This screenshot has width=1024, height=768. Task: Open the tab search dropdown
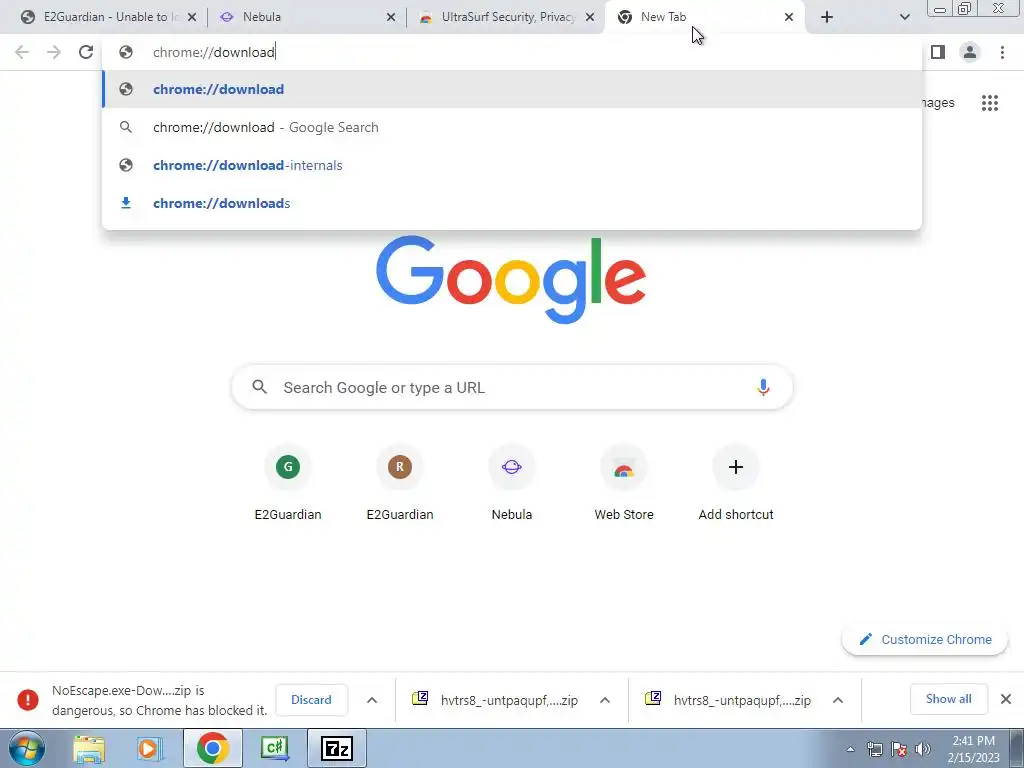click(904, 17)
